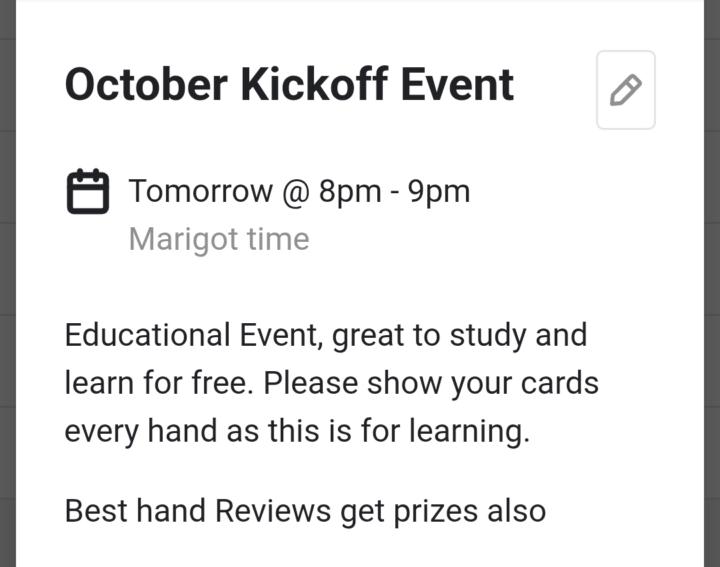720x567 pixels.
Task: Click the word "Tomorrow" in the schedule
Action: click(x=200, y=191)
